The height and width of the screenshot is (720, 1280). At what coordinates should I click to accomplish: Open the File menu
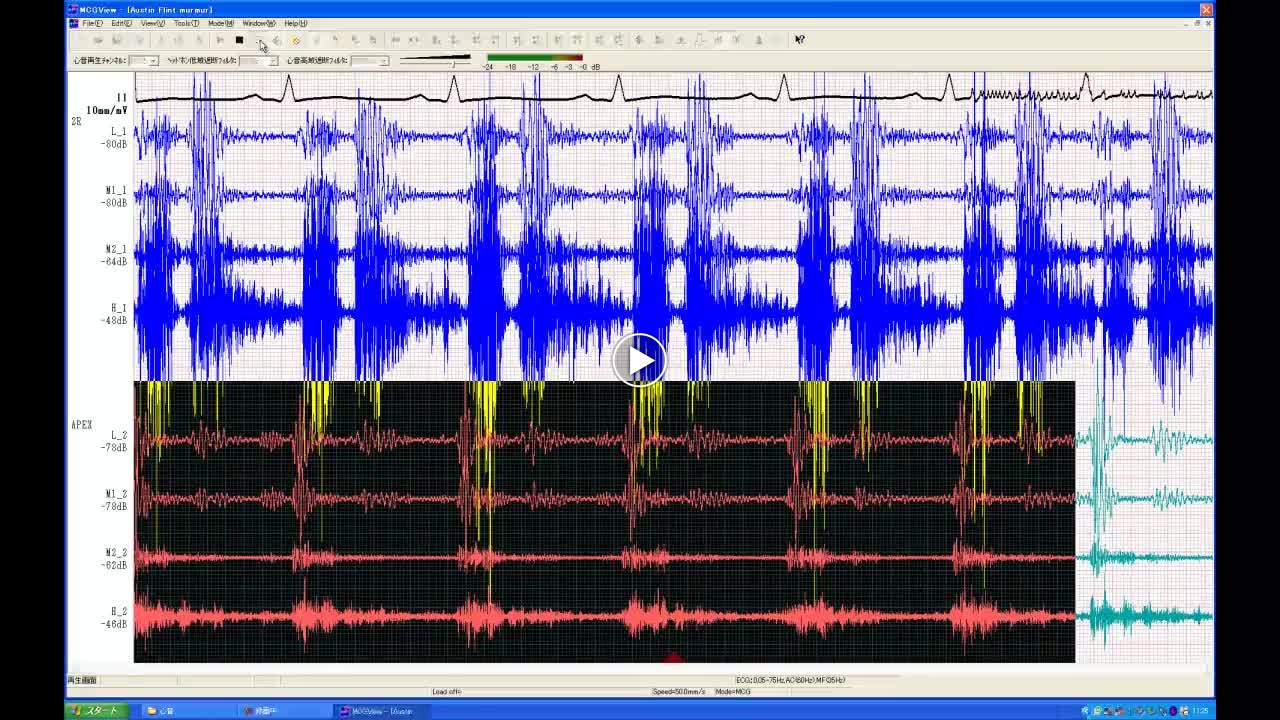pyautogui.click(x=91, y=23)
